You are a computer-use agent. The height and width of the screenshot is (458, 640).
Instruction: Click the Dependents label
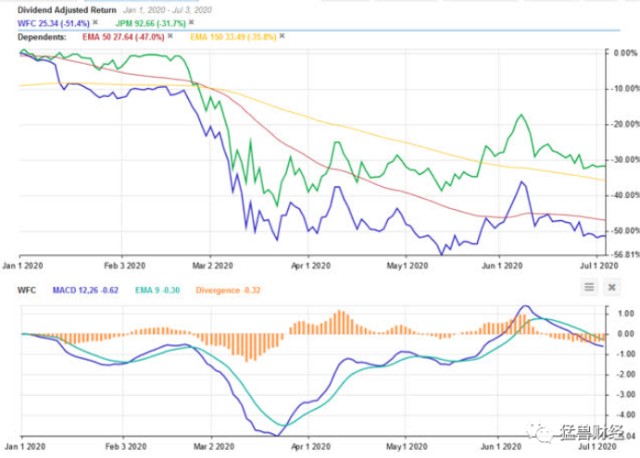click(x=42, y=37)
